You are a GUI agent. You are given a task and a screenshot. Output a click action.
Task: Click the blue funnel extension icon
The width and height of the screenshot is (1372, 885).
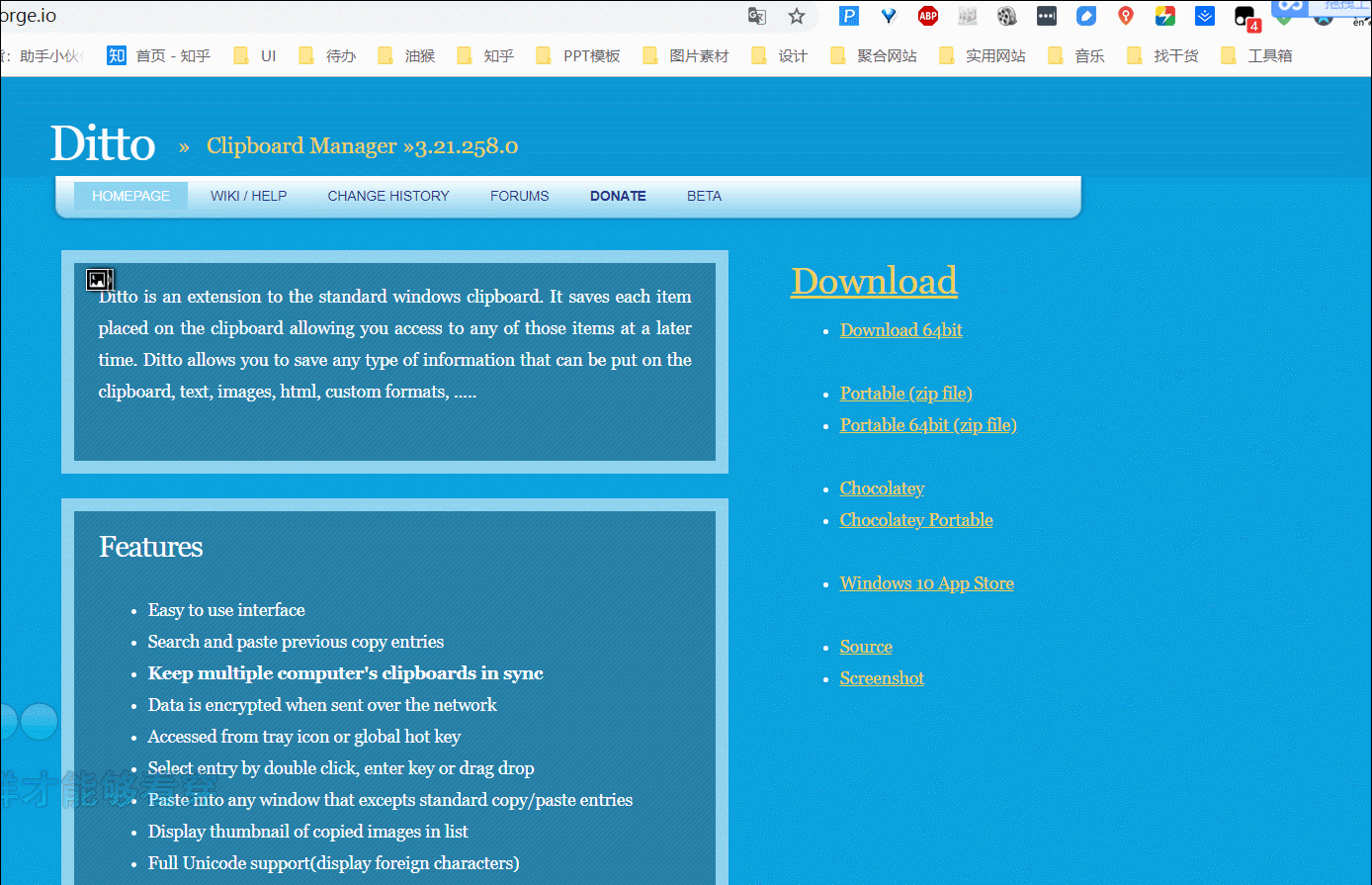coord(889,16)
